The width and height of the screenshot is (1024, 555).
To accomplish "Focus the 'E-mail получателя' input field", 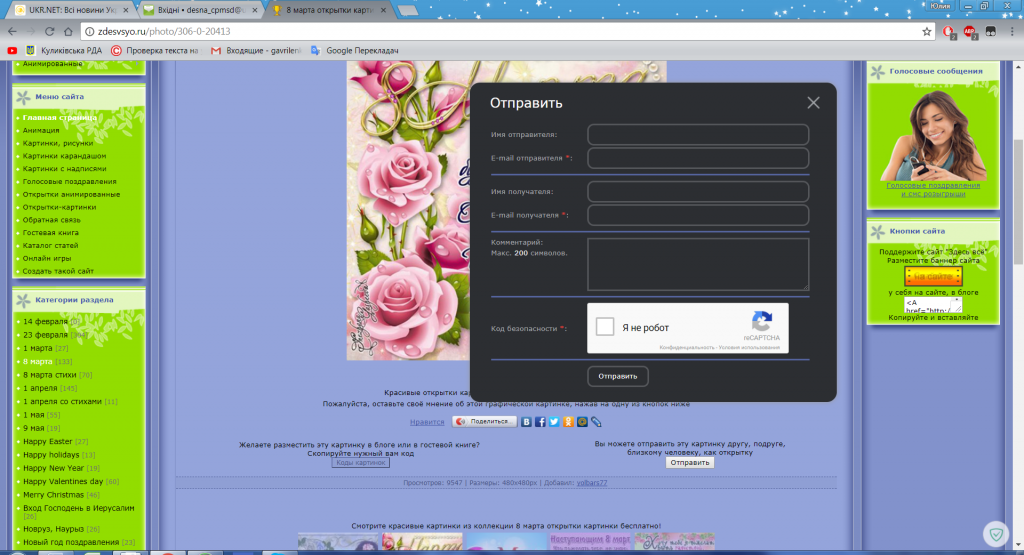I will coord(698,215).
